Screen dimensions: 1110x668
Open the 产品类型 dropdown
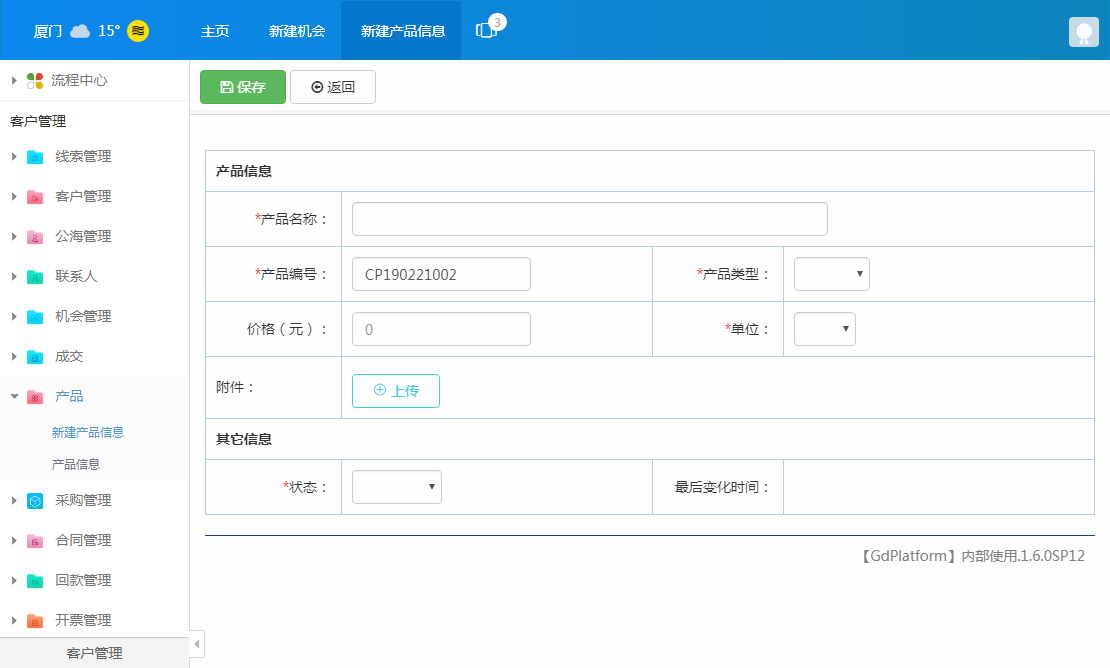pos(831,274)
